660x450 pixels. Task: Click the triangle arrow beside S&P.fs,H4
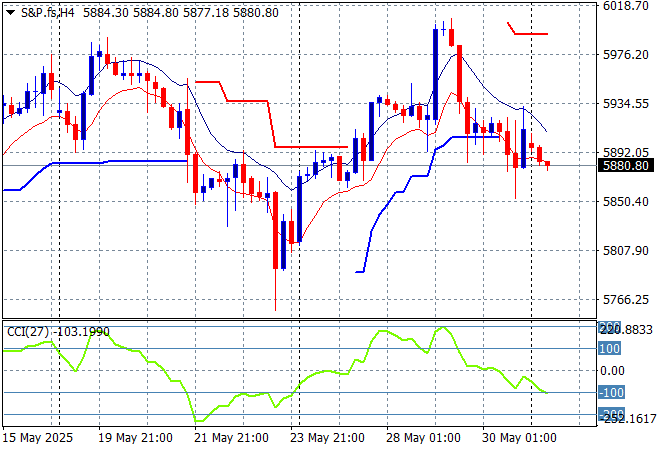point(10,11)
